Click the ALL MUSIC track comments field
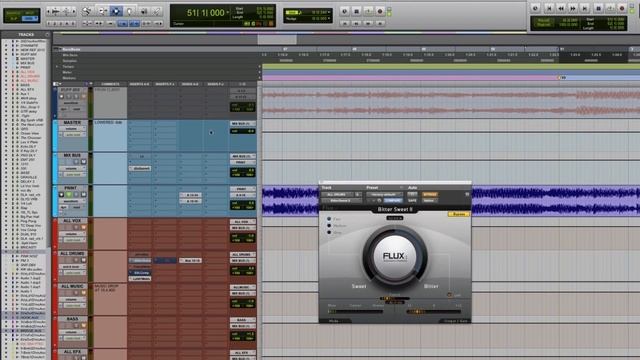This screenshot has height=360, width=640. click(x=110, y=299)
